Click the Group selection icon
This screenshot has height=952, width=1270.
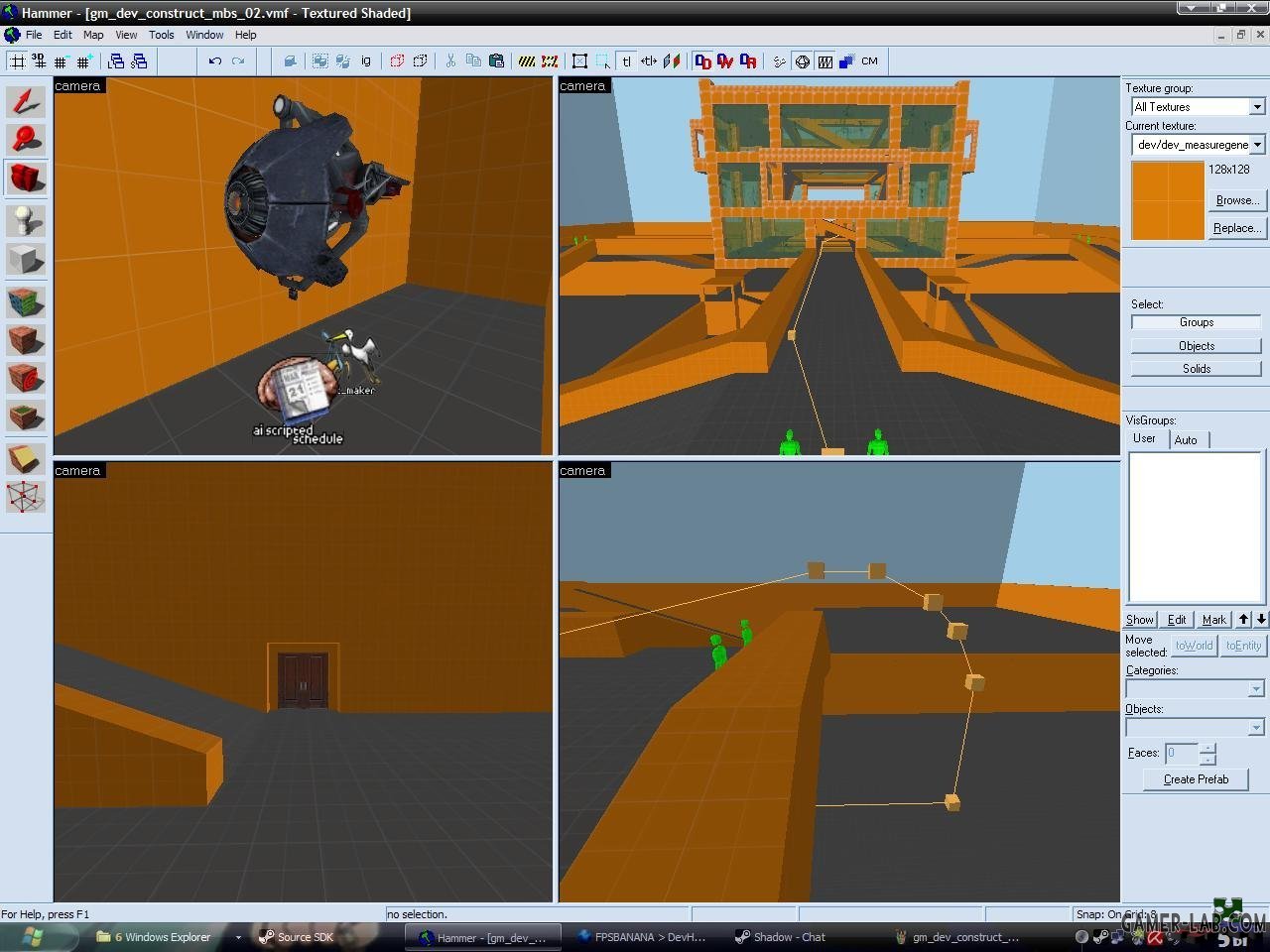pos(319,61)
